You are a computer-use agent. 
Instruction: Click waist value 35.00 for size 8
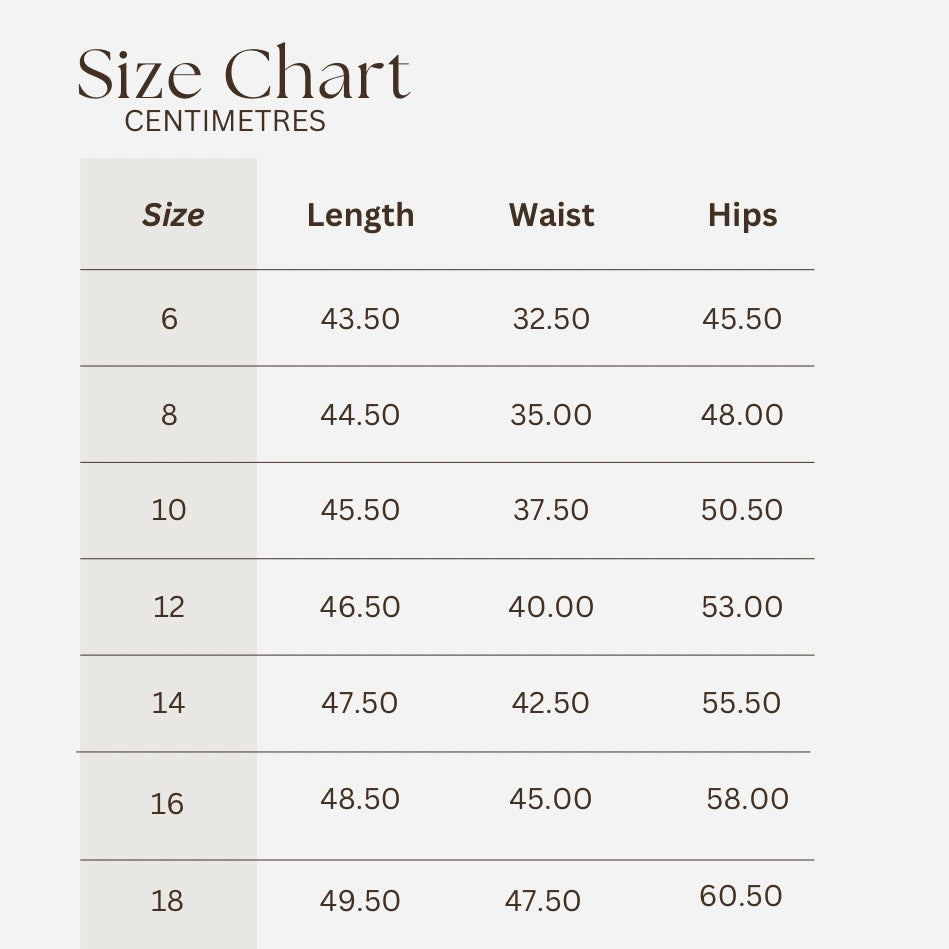coord(551,415)
